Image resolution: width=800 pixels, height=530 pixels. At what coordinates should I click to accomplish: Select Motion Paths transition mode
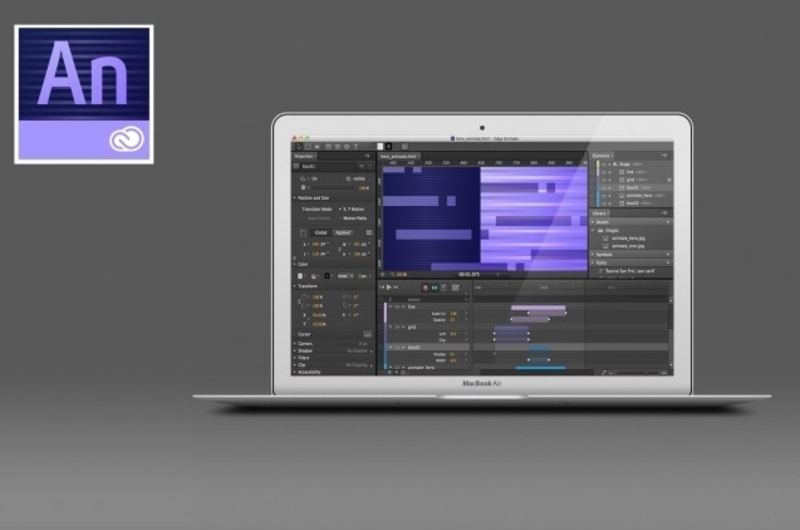click(353, 218)
